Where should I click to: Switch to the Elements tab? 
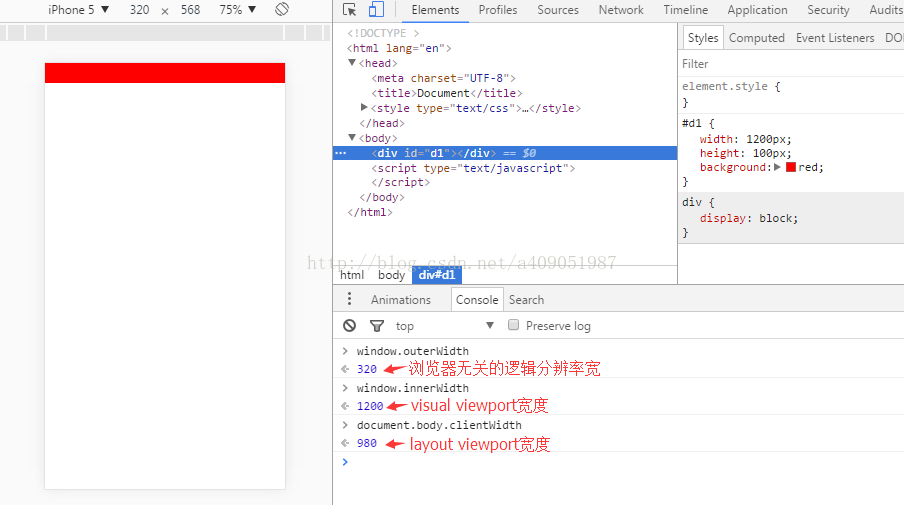click(x=435, y=10)
